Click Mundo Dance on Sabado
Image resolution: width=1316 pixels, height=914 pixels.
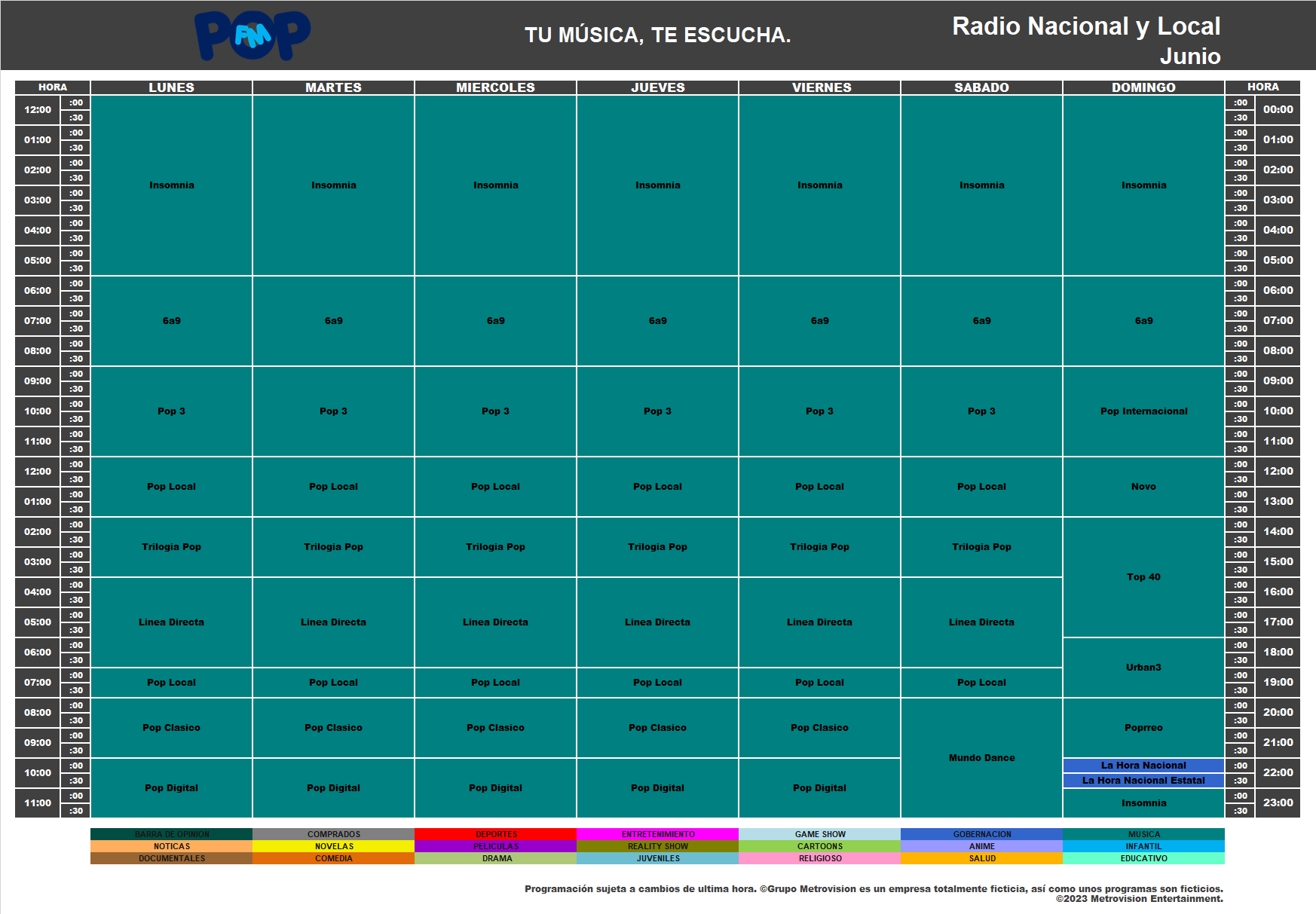[x=981, y=758]
